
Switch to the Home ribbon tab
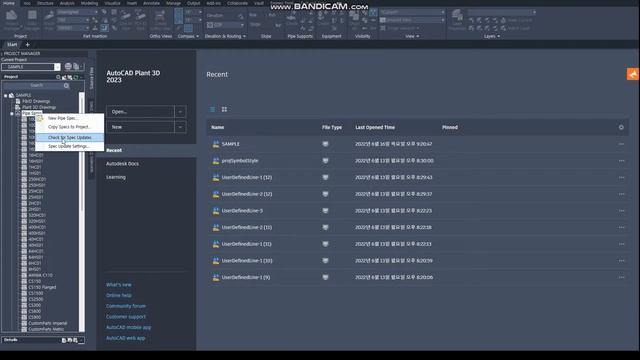click(x=9, y=3)
